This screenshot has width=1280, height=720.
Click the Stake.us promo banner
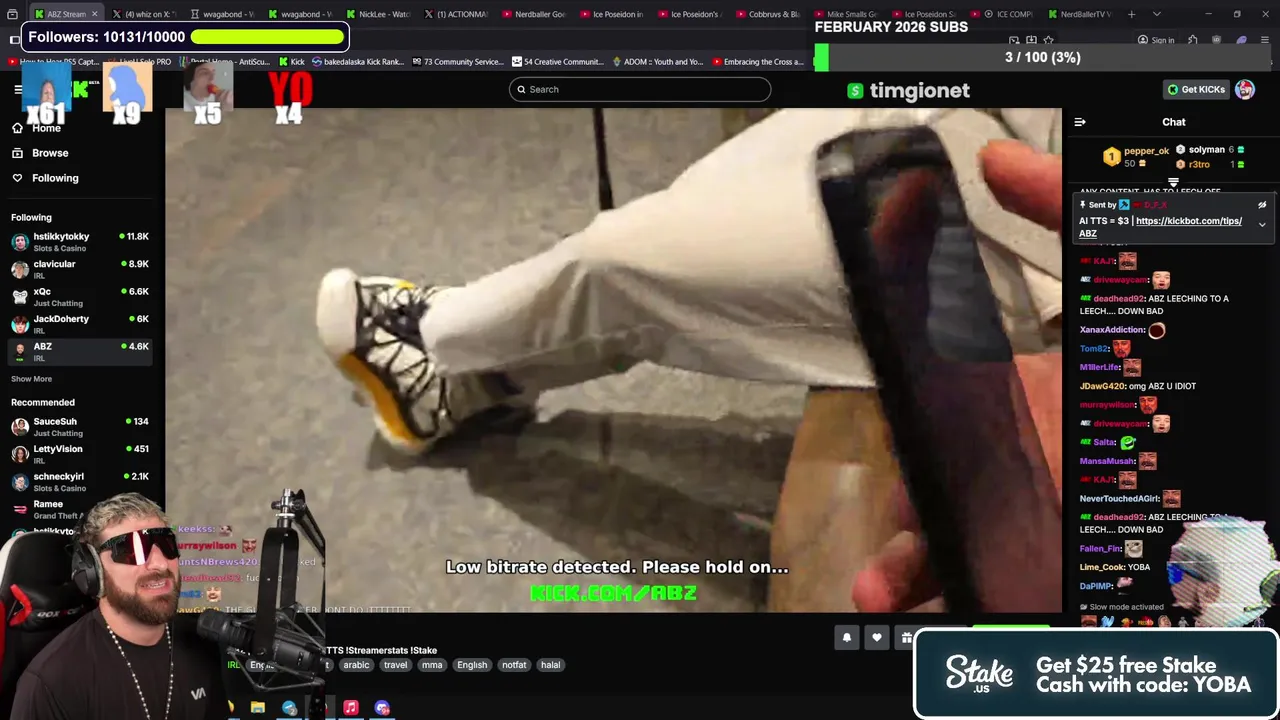[x=1097, y=674]
